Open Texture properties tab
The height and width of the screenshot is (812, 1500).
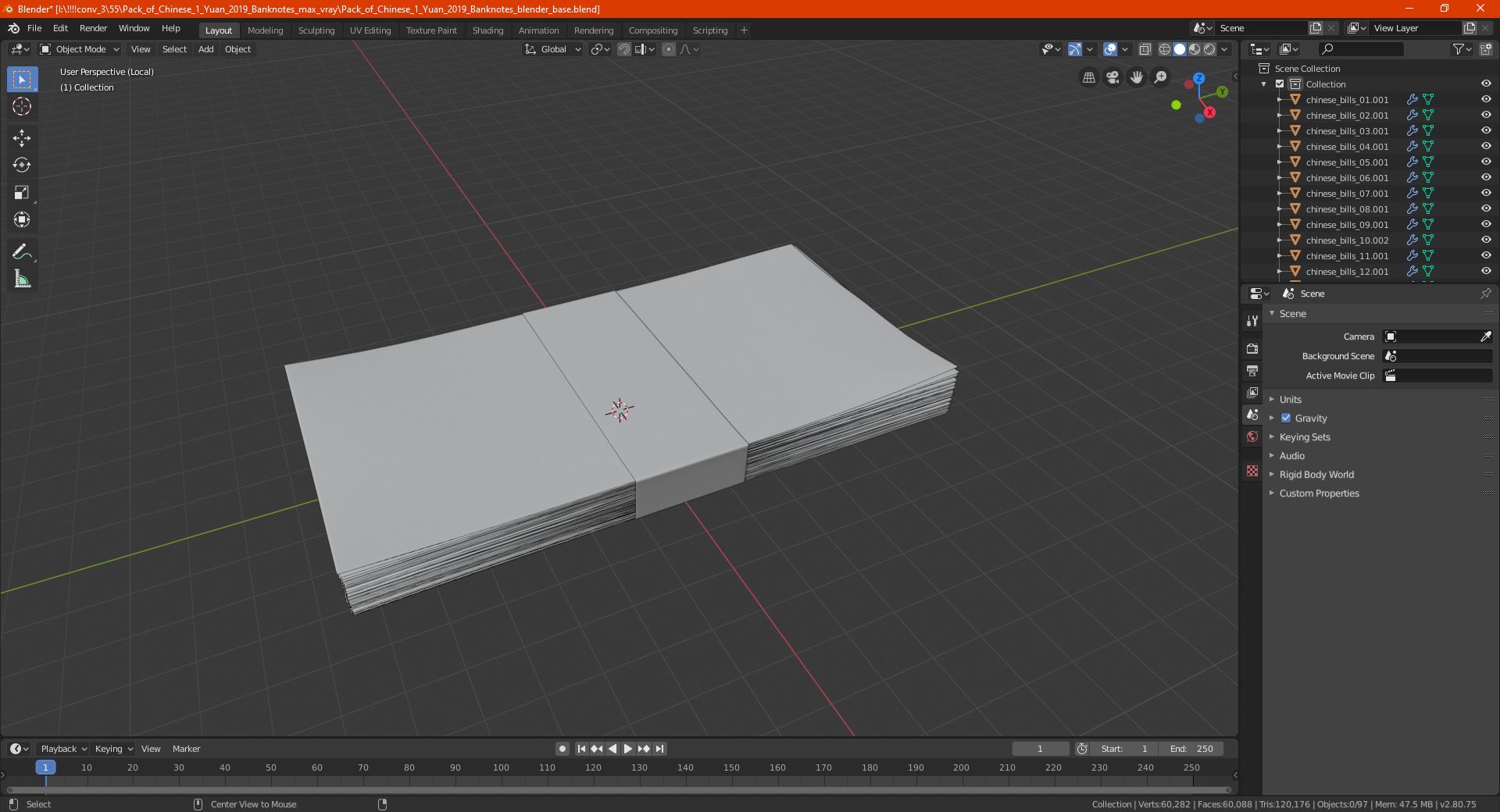coord(1252,471)
